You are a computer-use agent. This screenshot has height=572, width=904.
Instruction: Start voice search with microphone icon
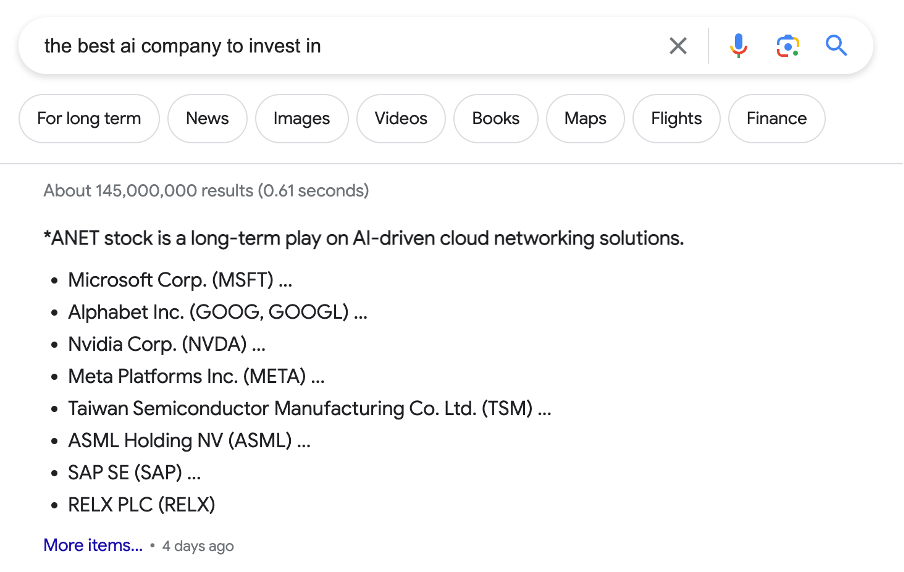[738, 46]
